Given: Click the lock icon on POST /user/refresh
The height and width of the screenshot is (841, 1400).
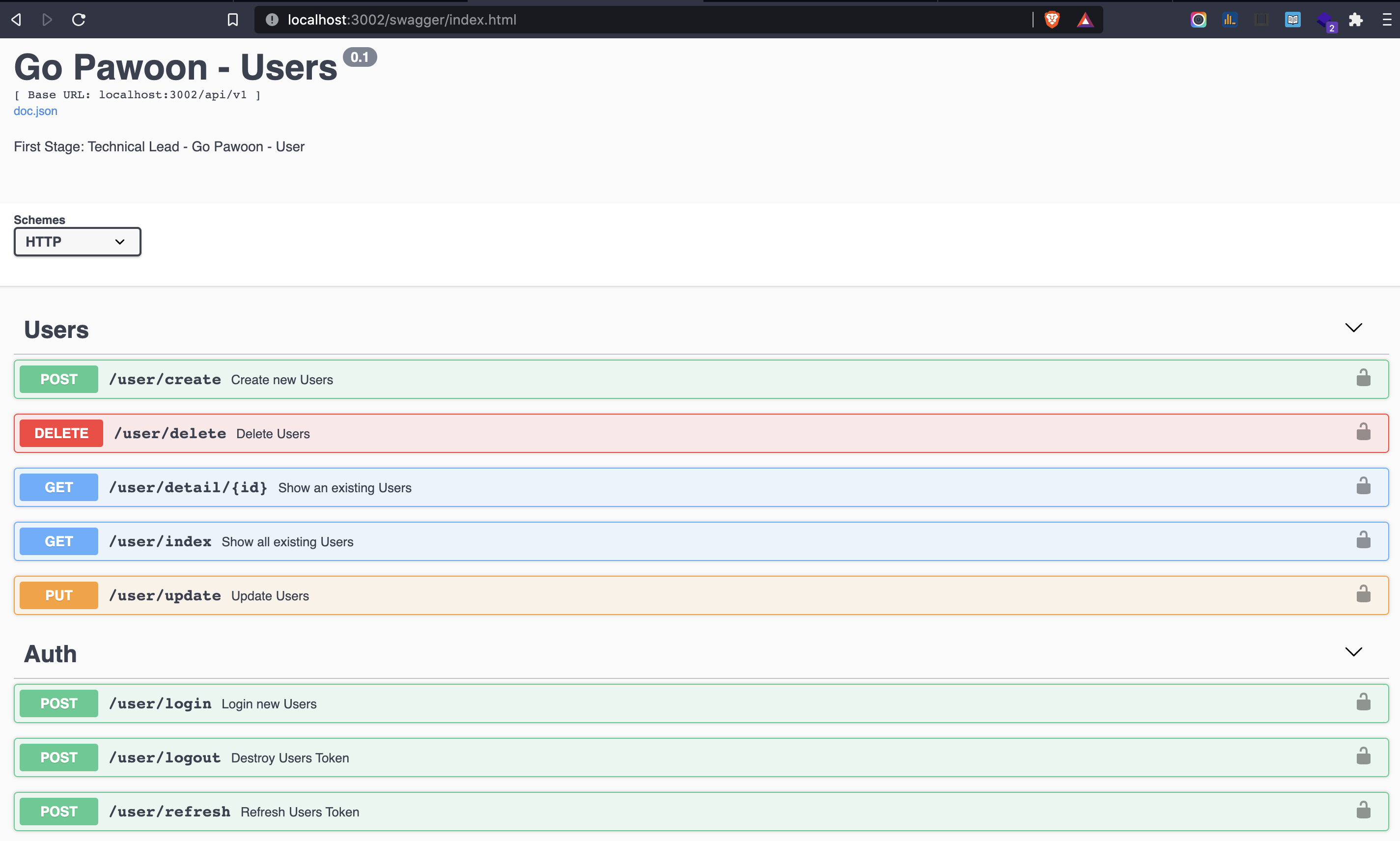Looking at the screenshot, I should coord(1363,811).
